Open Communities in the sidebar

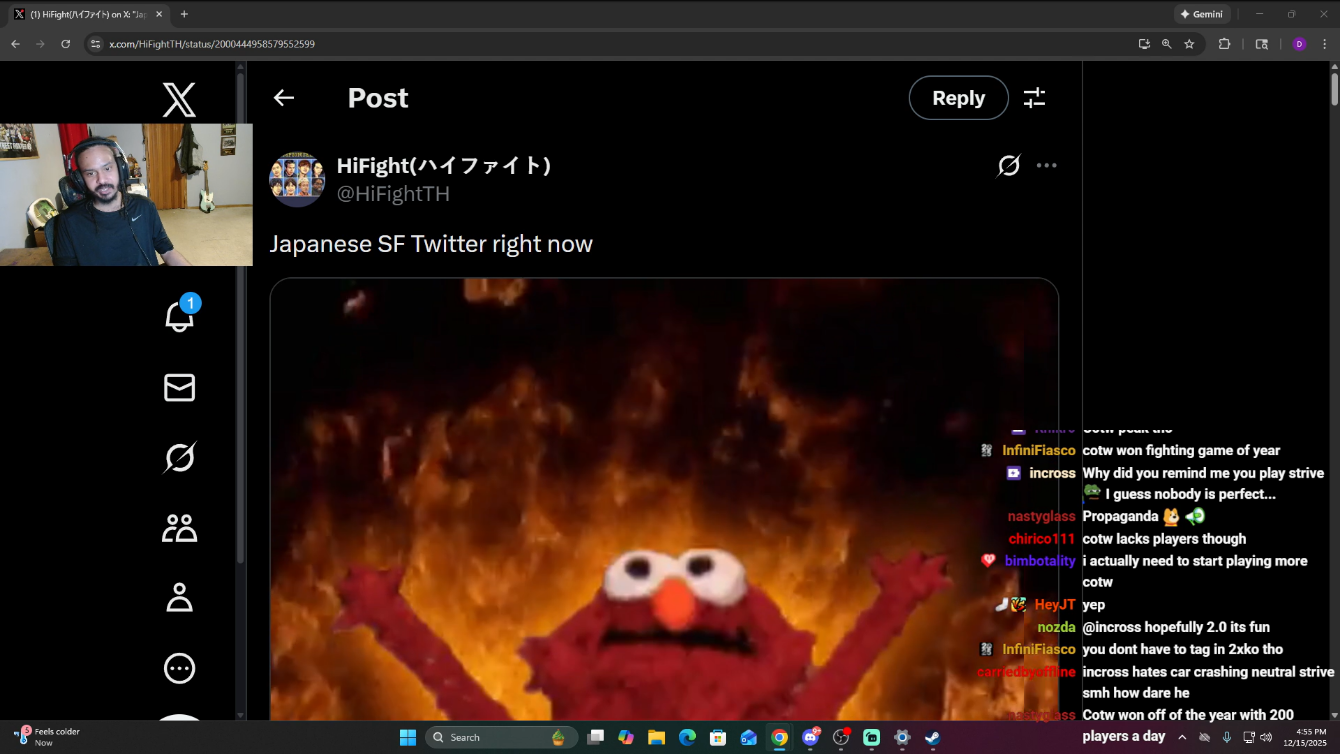[x=180, y=528]
